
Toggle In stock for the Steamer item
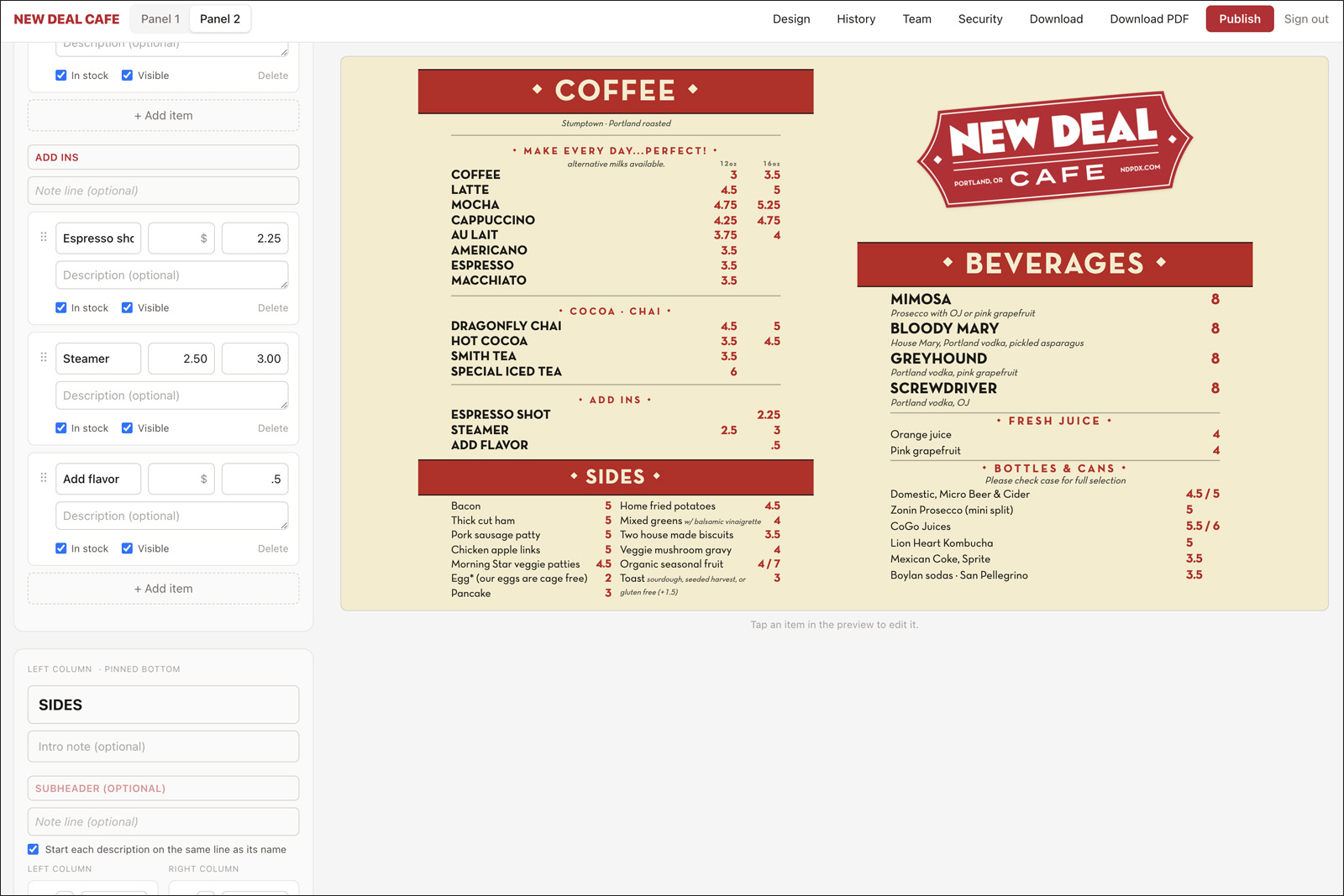[x=61, y=428]
